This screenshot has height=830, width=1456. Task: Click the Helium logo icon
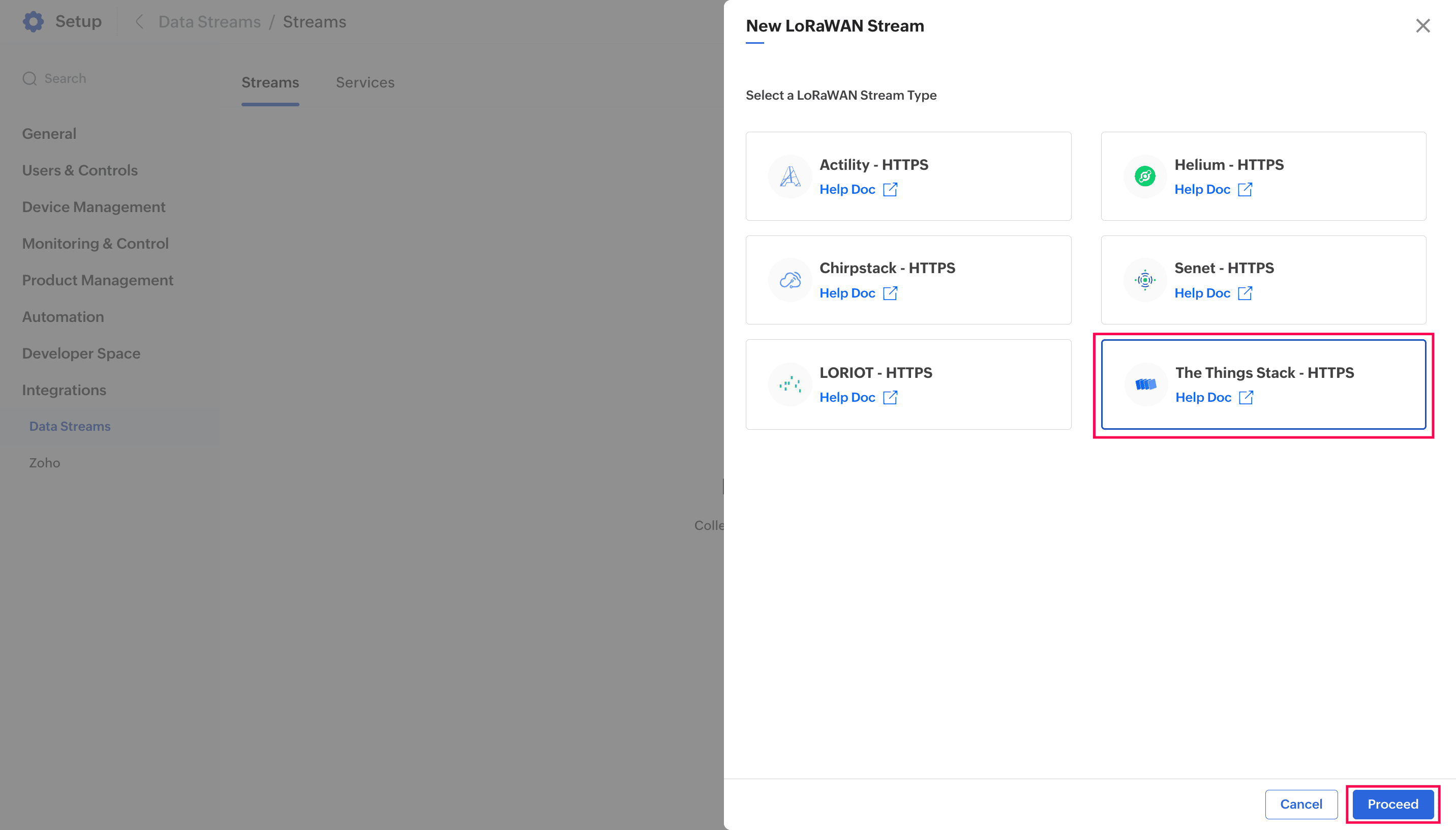coord(1144,176)
